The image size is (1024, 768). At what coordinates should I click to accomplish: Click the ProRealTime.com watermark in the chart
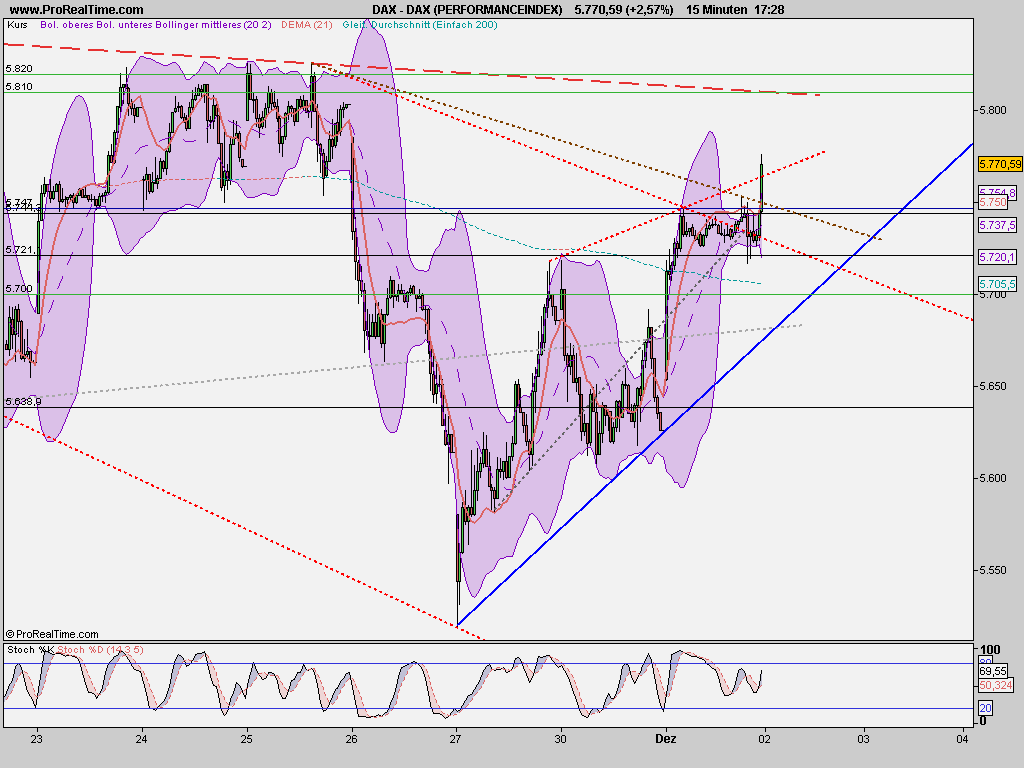tap(52, 633)
